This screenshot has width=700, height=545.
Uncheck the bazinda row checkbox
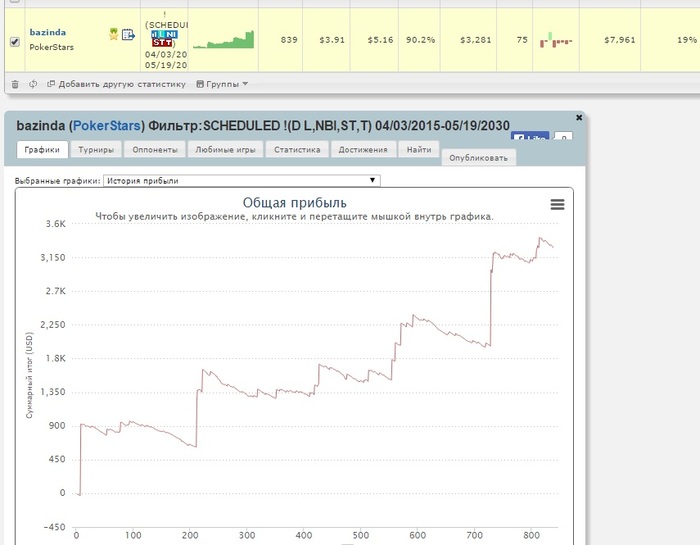click(x=15, y=42)
